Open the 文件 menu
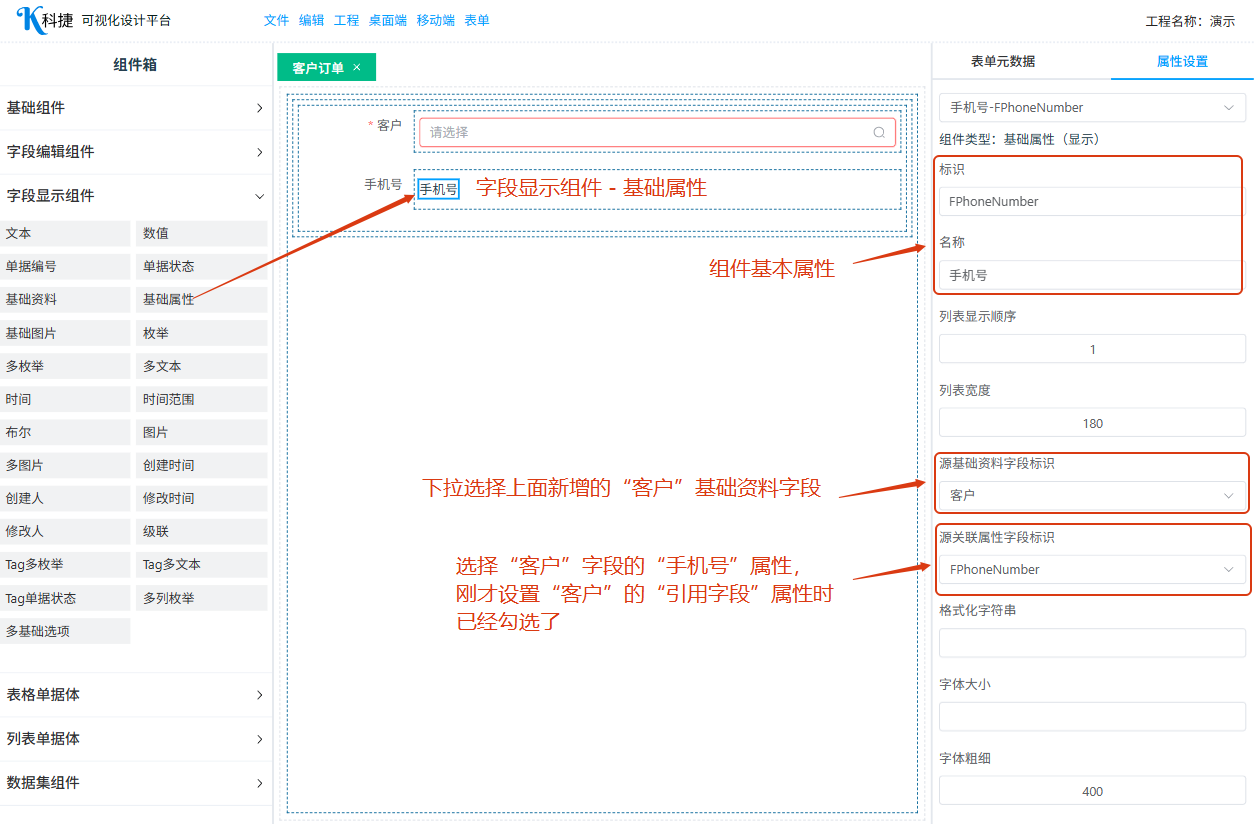The width and height of the screenshot is (1254, 824). click(276, 20)
